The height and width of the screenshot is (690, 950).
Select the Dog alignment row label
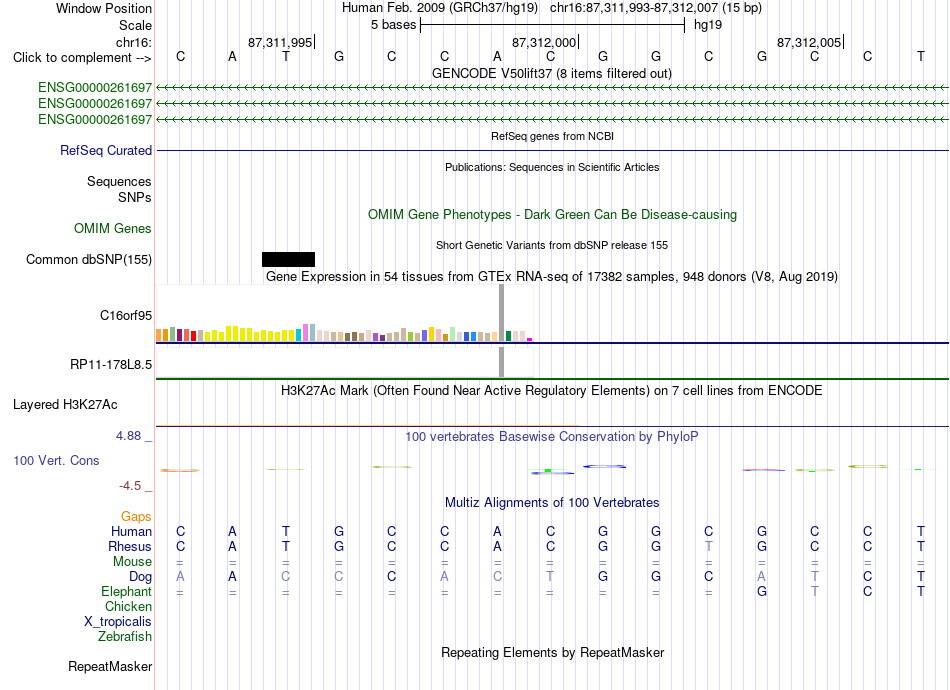[141, 577]
